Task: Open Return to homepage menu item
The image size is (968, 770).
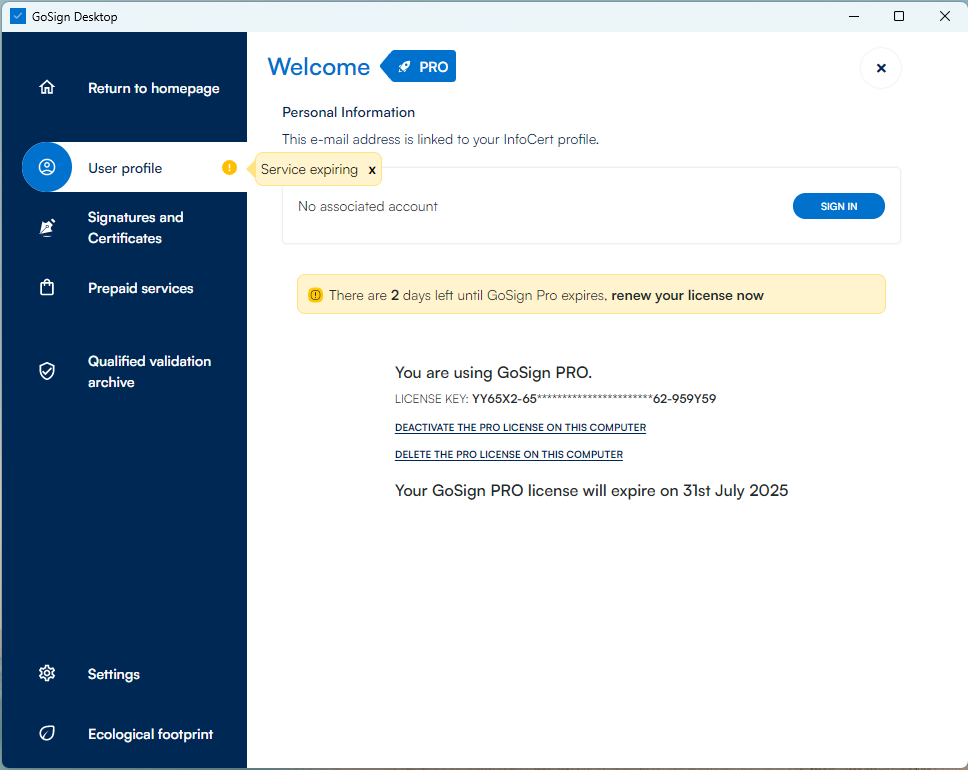Action: click(x=153, y=88)
